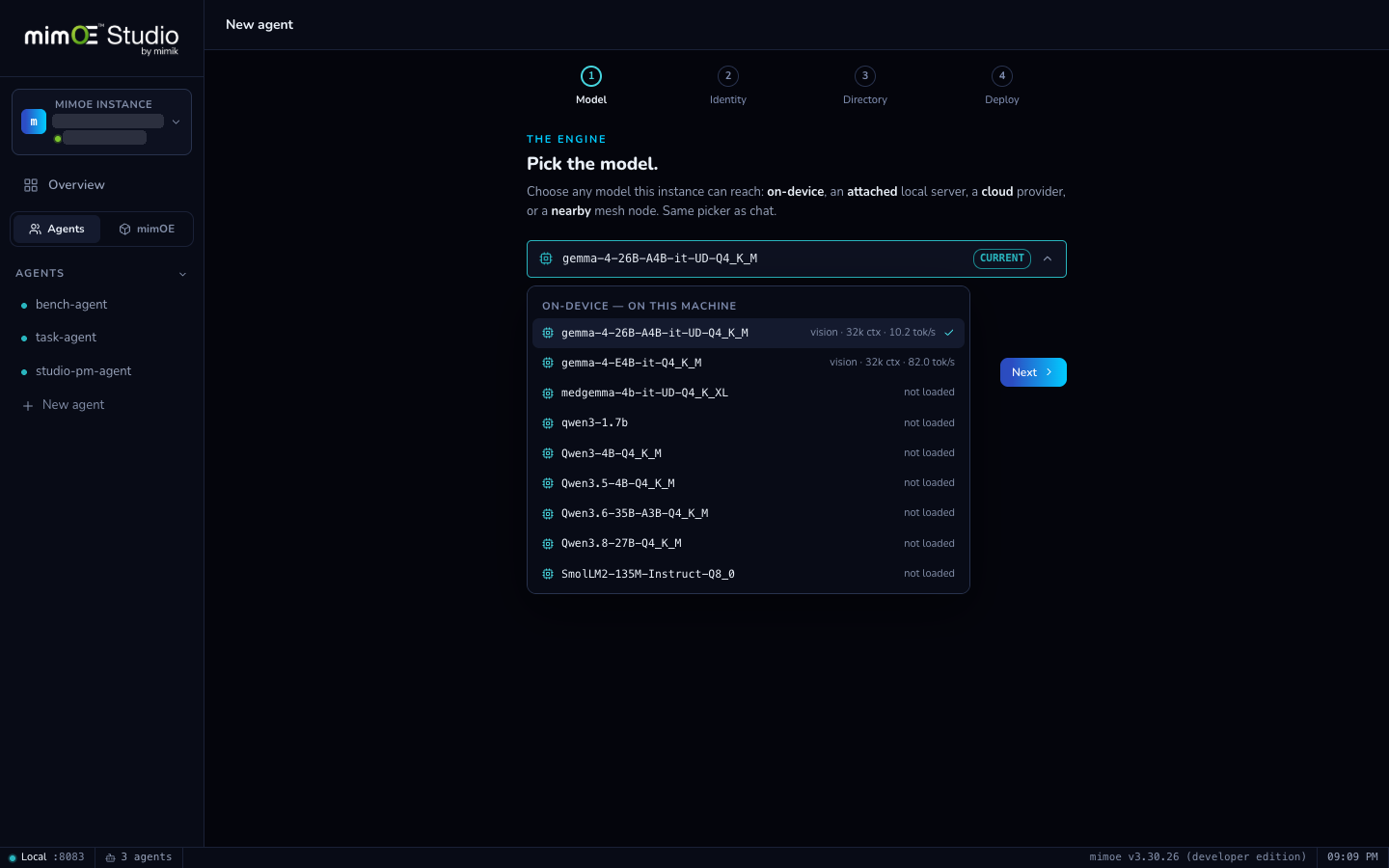Switch to the Agents tab
Image resolution: width=1389 pixels, height=868 pixels.
click(x=57, y=230)
